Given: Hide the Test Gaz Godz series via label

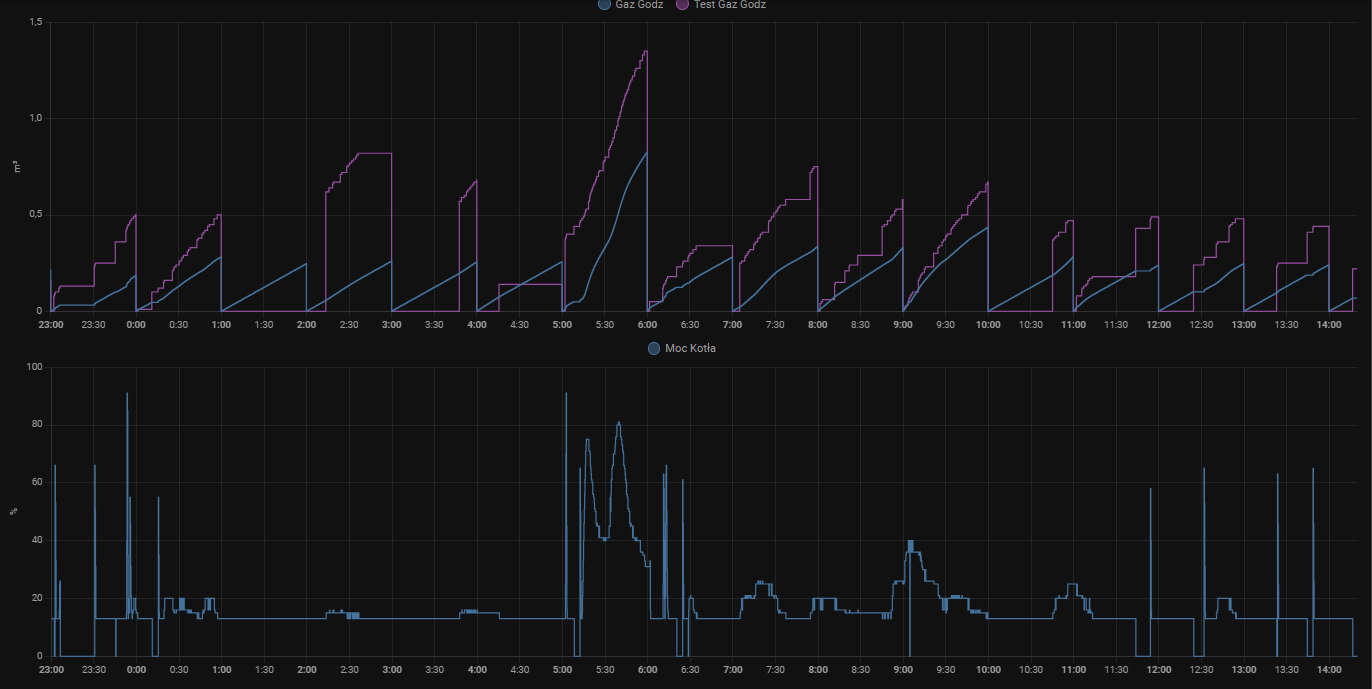Looking at the screenshot, I should (729, 5).
